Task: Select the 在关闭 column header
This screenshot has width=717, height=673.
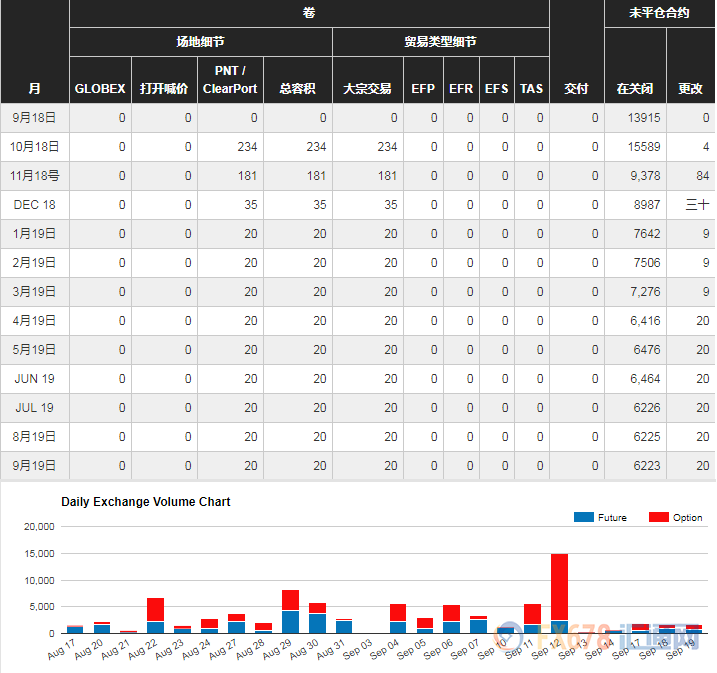Action: coord(634,88)
